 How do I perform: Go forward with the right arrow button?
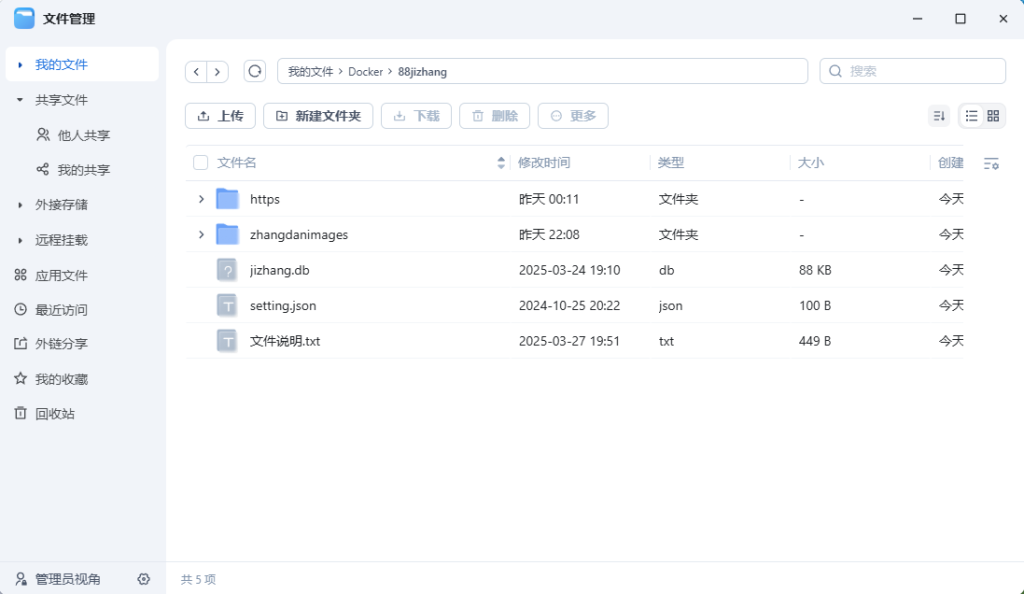click(x=217, y=71)
